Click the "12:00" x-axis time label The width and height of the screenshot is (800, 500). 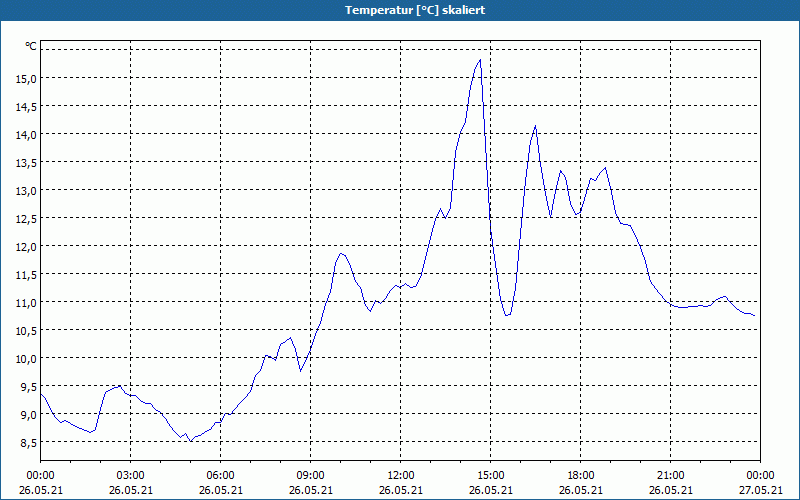(401, 476)
